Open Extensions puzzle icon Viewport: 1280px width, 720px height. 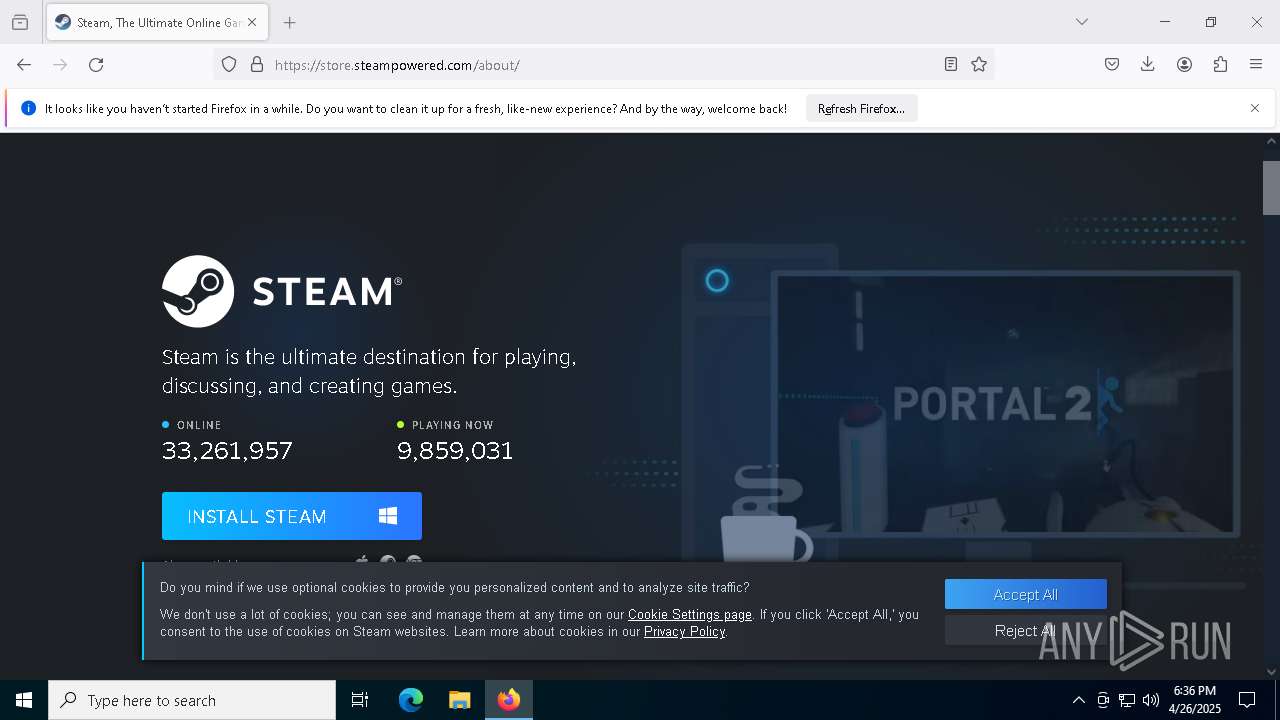point(1220,65)
